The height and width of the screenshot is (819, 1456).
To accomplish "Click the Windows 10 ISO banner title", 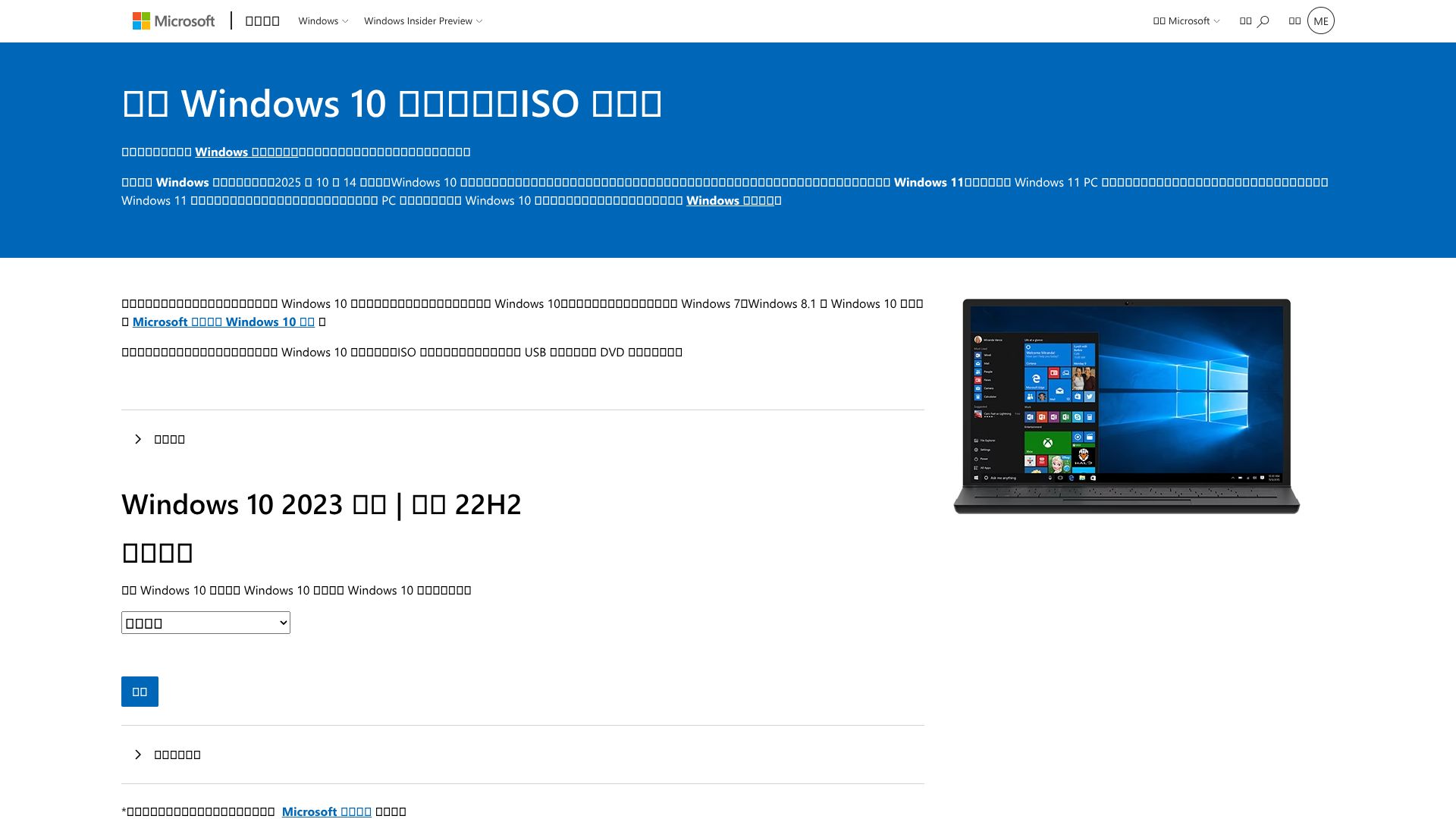I will pos(392,103).
